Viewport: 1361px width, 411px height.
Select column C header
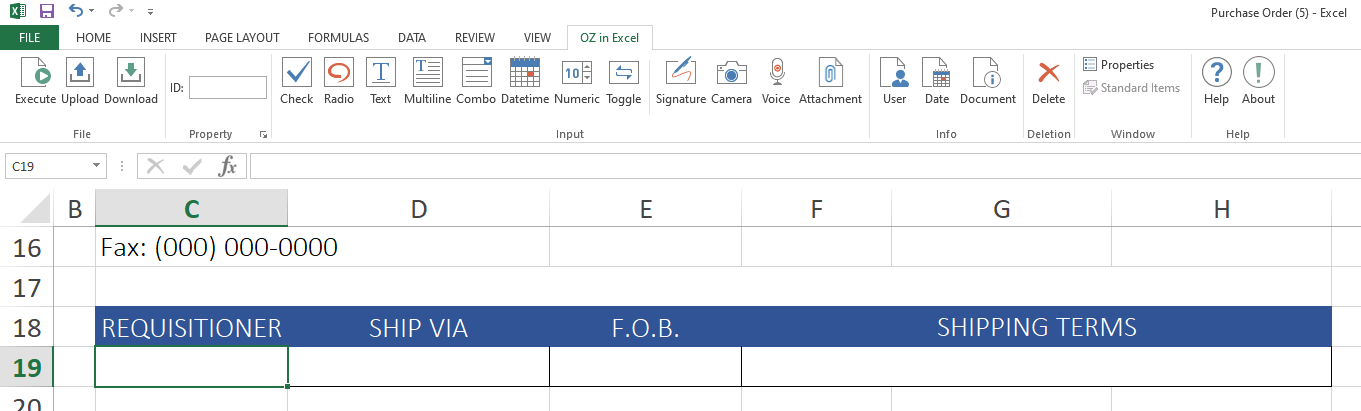coord(191,209)
